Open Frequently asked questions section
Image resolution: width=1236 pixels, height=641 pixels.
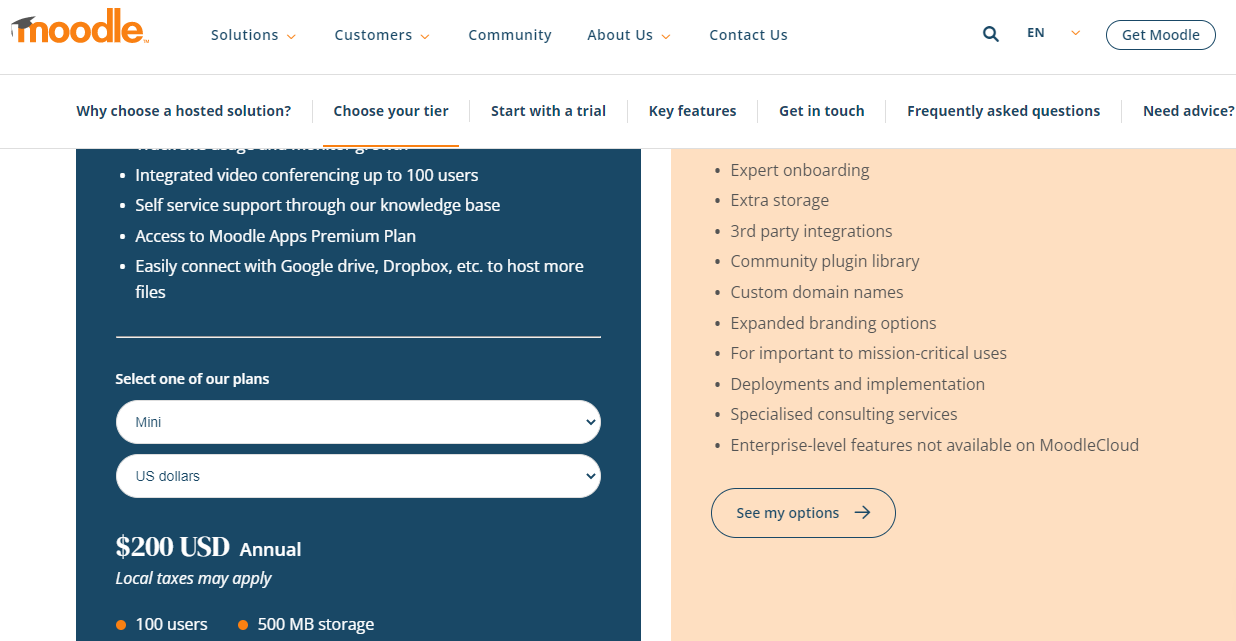click(1003, 111)
